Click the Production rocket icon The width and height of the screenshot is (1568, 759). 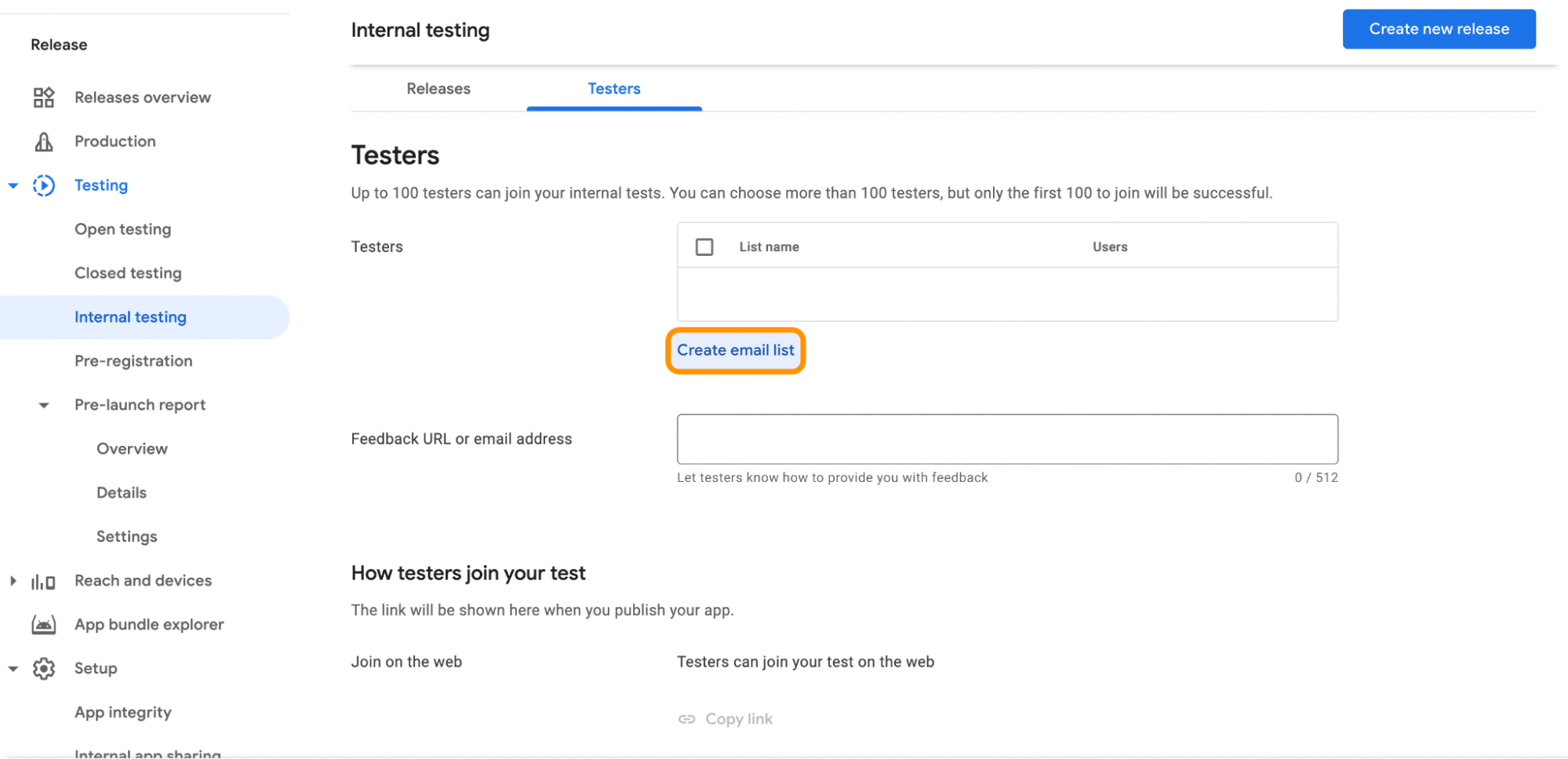pyautogui.click(x=44, y=141)
